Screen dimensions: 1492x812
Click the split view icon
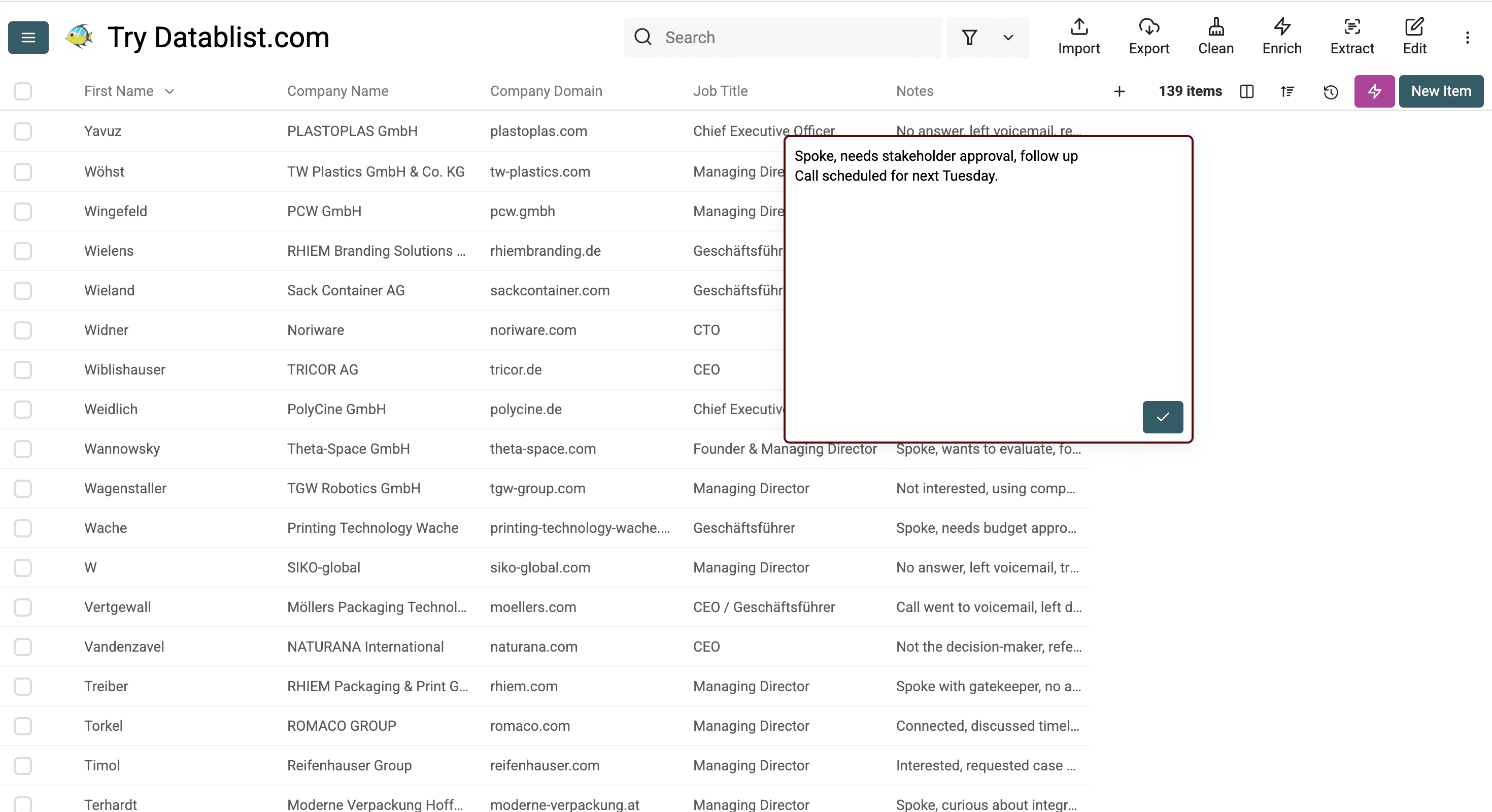1246,91
